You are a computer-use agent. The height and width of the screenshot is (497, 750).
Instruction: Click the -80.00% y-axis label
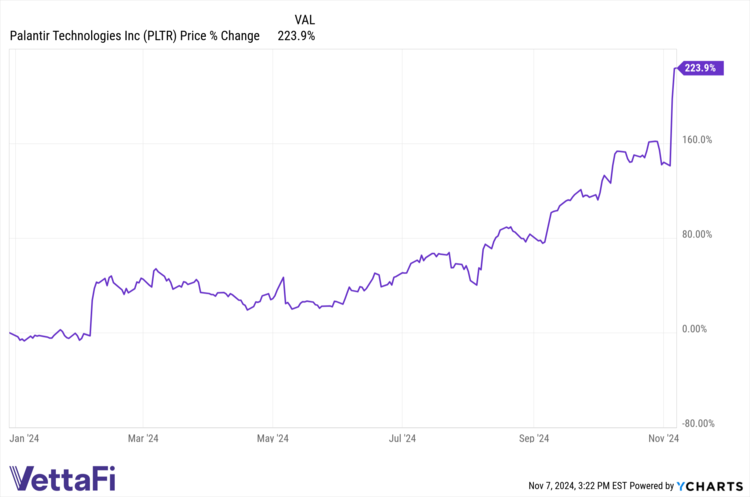coord(695,423)
